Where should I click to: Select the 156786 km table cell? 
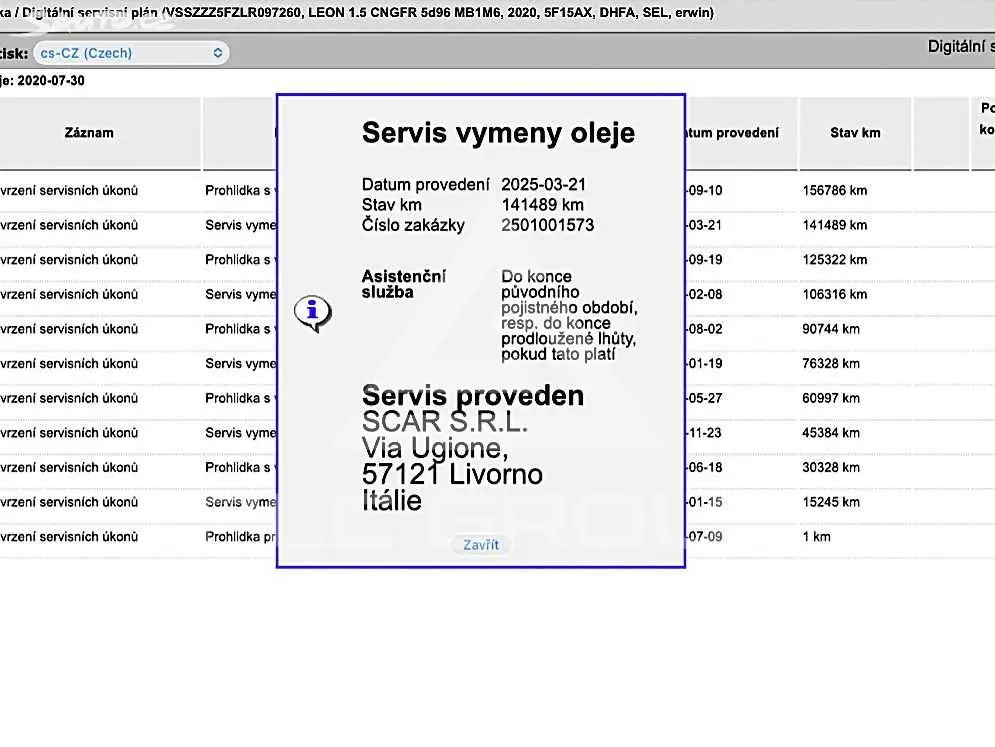(834, 190)
